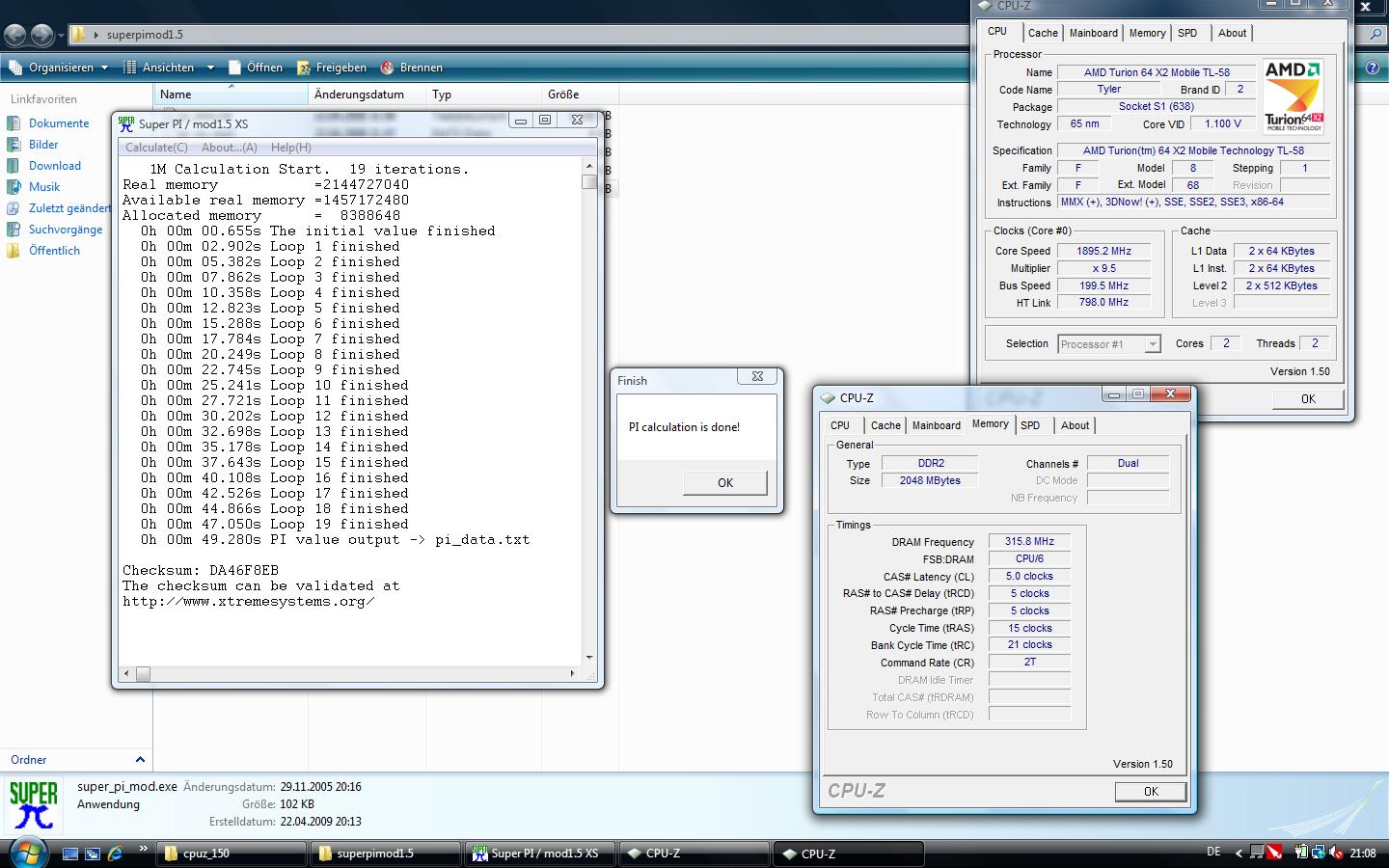Screen dimensions: 1389x868
Task: Click Freigeben in Explorer toolbar
Action: point(332,68)
